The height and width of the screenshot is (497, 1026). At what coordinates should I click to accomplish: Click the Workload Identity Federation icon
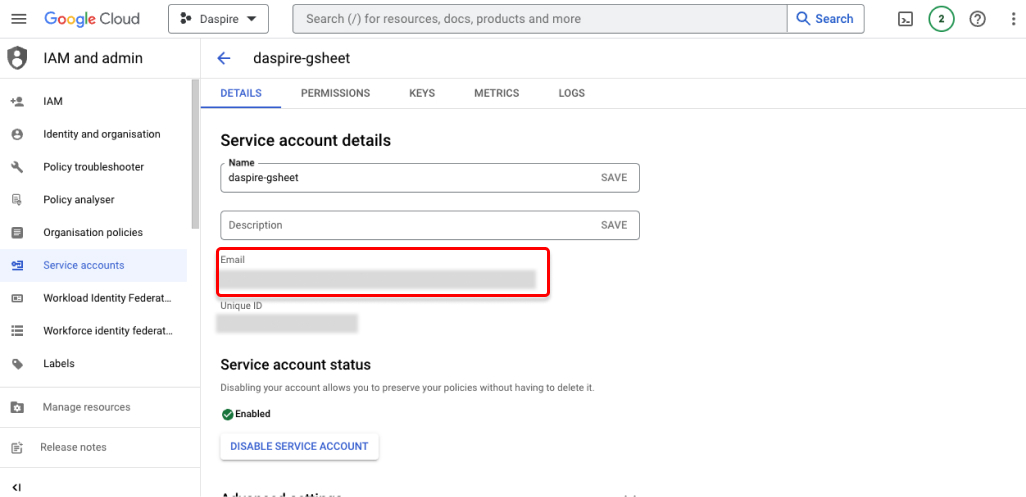pyautogui.click(x=18, y=298)
